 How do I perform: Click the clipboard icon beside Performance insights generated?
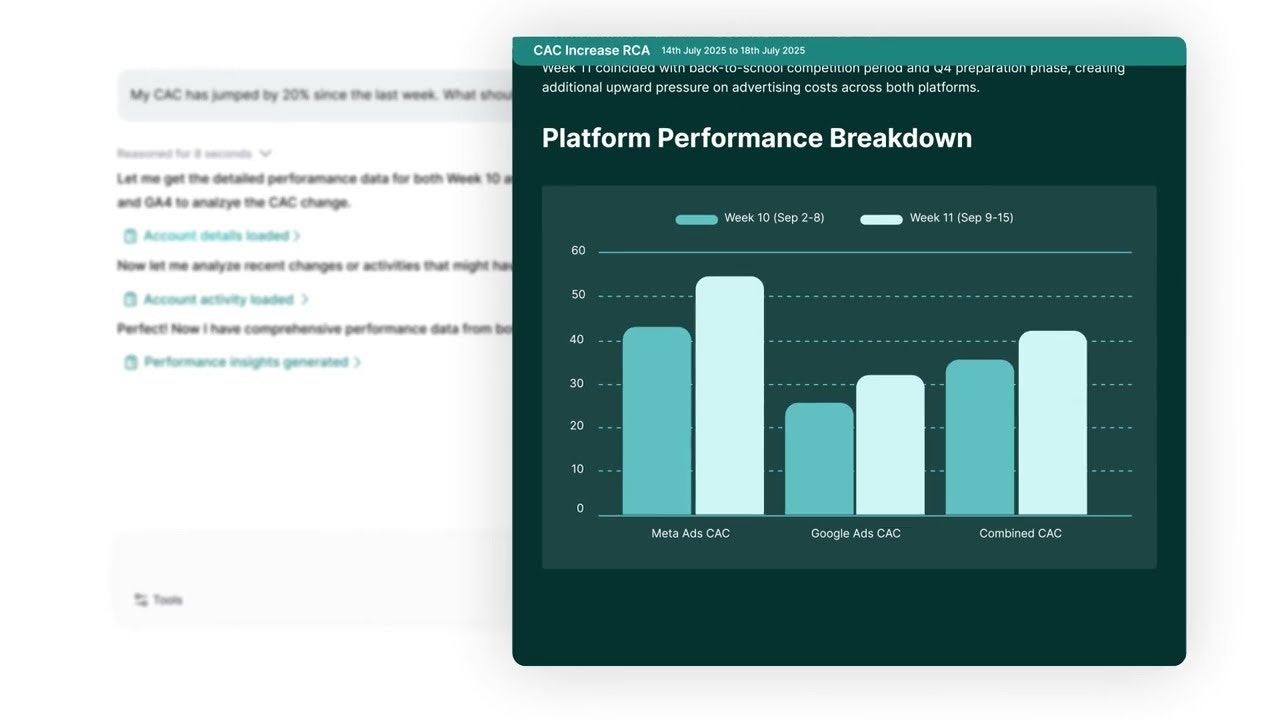[x=130, y=362]
